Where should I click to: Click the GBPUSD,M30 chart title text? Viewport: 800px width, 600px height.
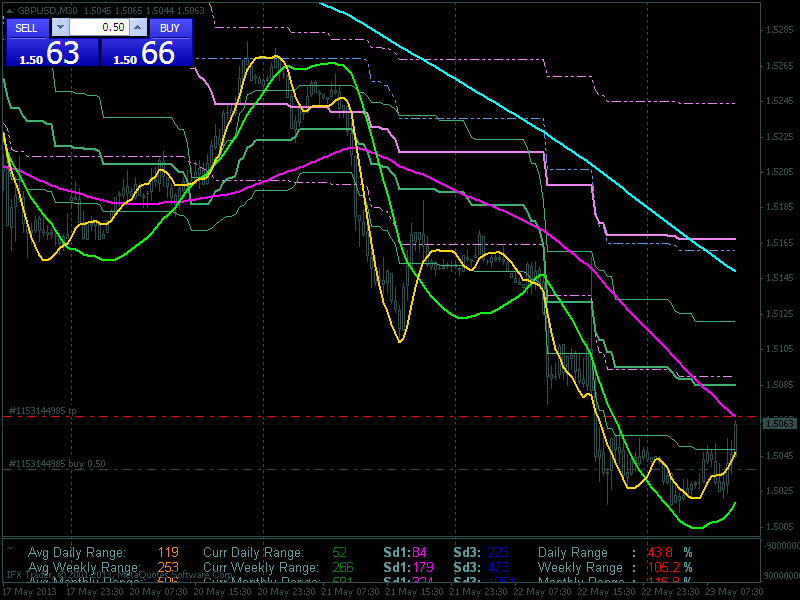point(47,10)
